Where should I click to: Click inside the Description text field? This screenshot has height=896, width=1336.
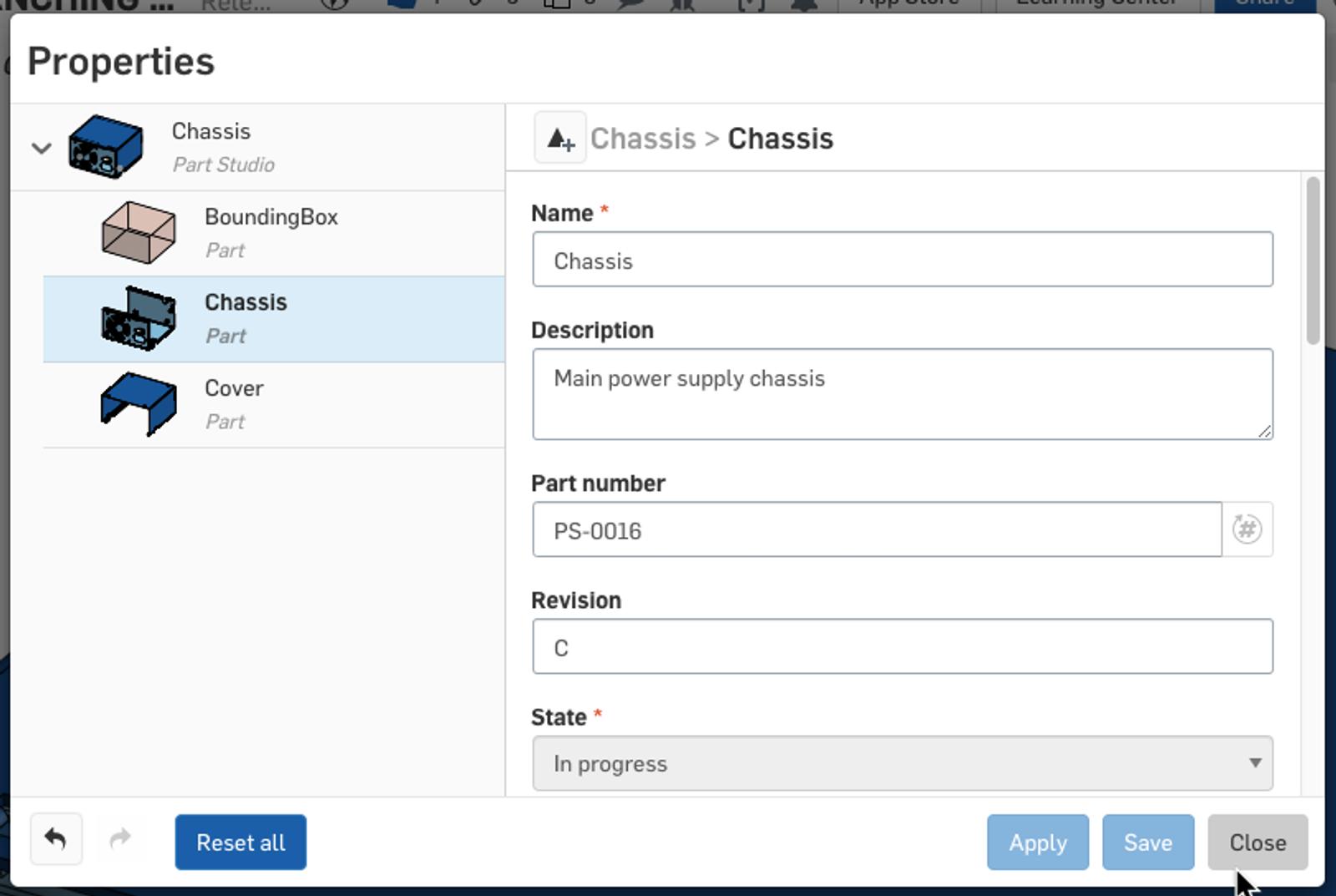[902, 392]
